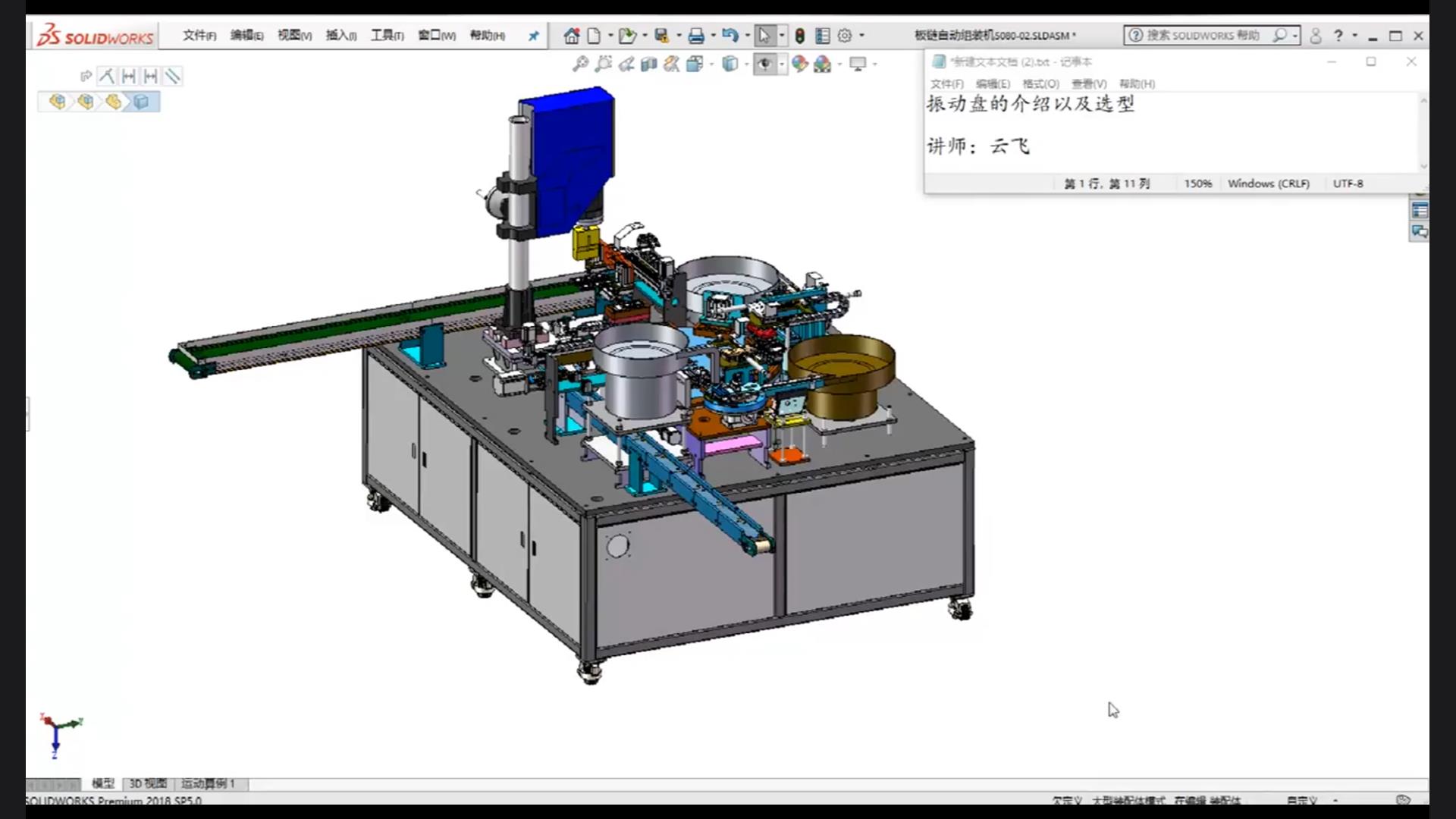
Task: Click the hollow arrow icon beside dimension tools
Action: click(x=86, y=76)
